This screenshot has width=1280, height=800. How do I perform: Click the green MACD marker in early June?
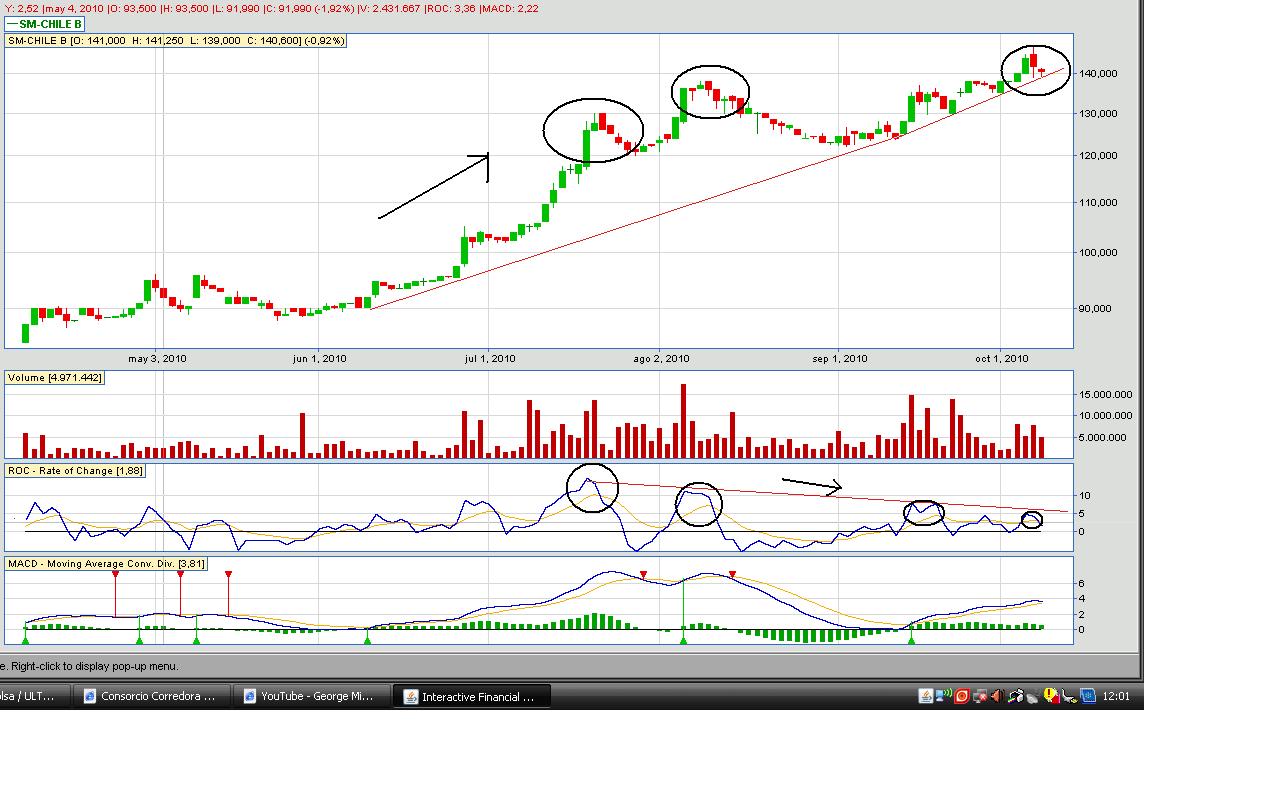[x=367, y=639]
